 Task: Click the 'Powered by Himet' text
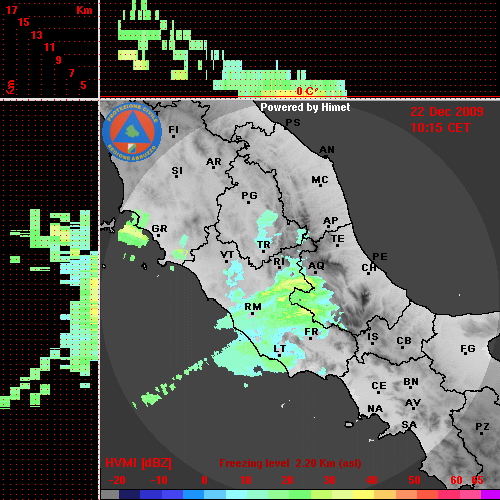tap(305, 107)
